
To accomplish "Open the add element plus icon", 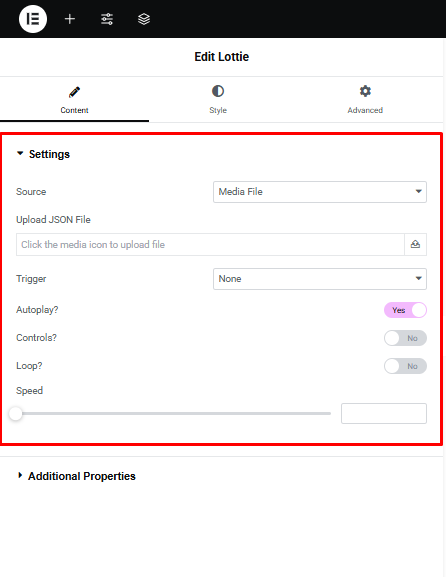I will [x=70, y=19].
